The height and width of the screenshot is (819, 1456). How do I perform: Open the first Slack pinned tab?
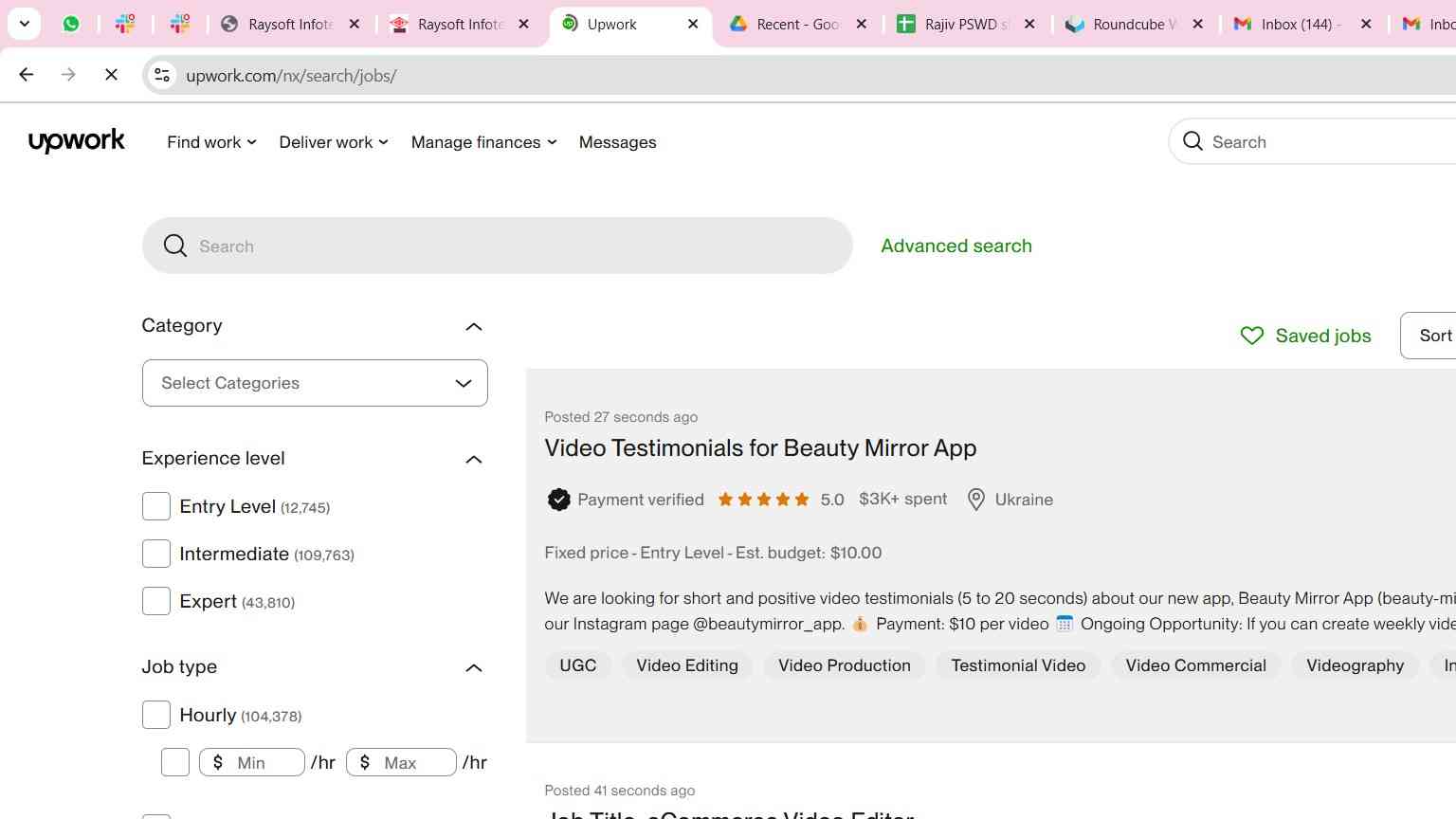pyautogui.click(x=125, y=24)
